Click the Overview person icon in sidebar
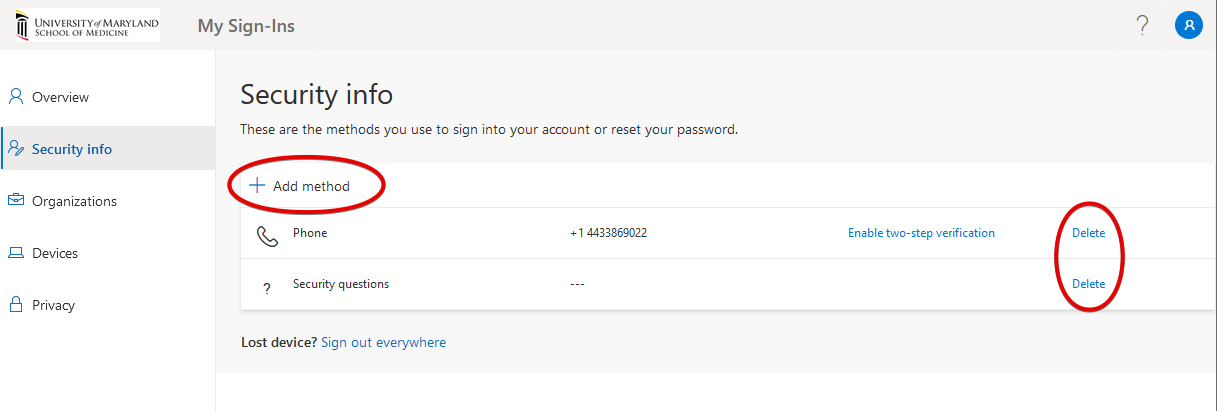1217x411 pixels. [x=16, y=97]
